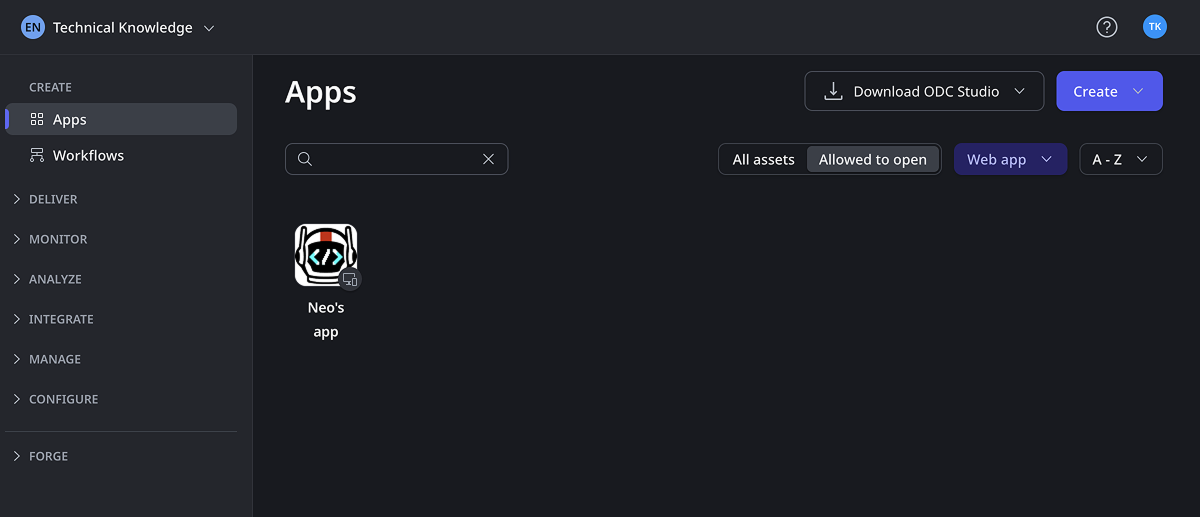1200x517 pixels.
Task: Open the Web app type dropdown
Action: [1010, 159]
